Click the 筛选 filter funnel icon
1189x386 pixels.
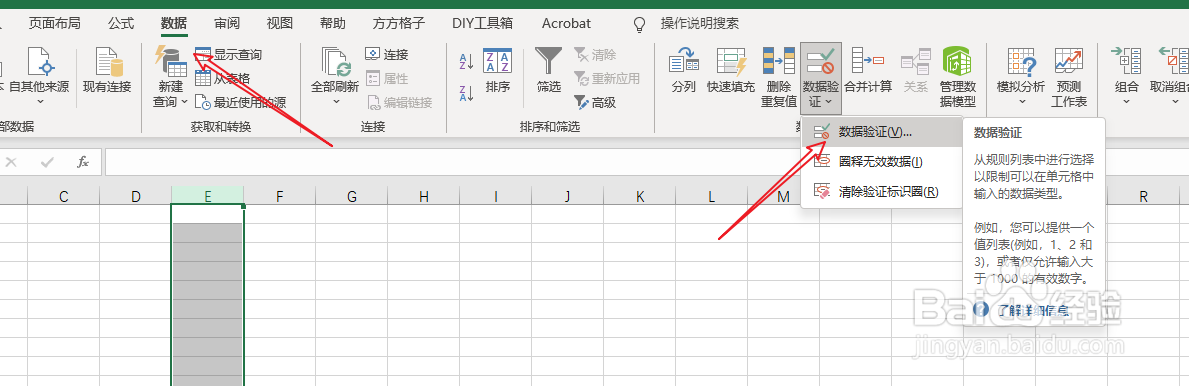[548, 61]
